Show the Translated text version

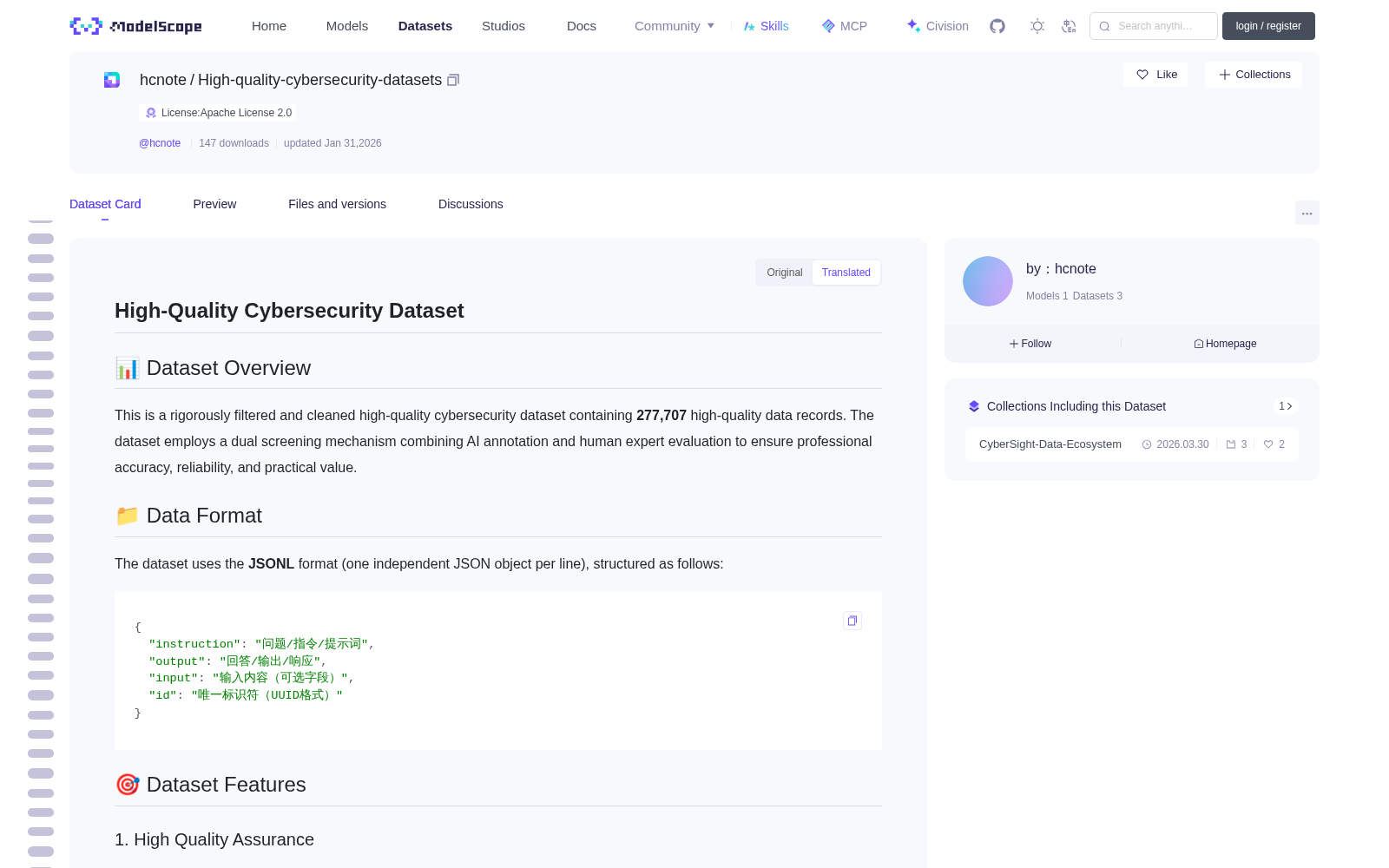[846, 273]
